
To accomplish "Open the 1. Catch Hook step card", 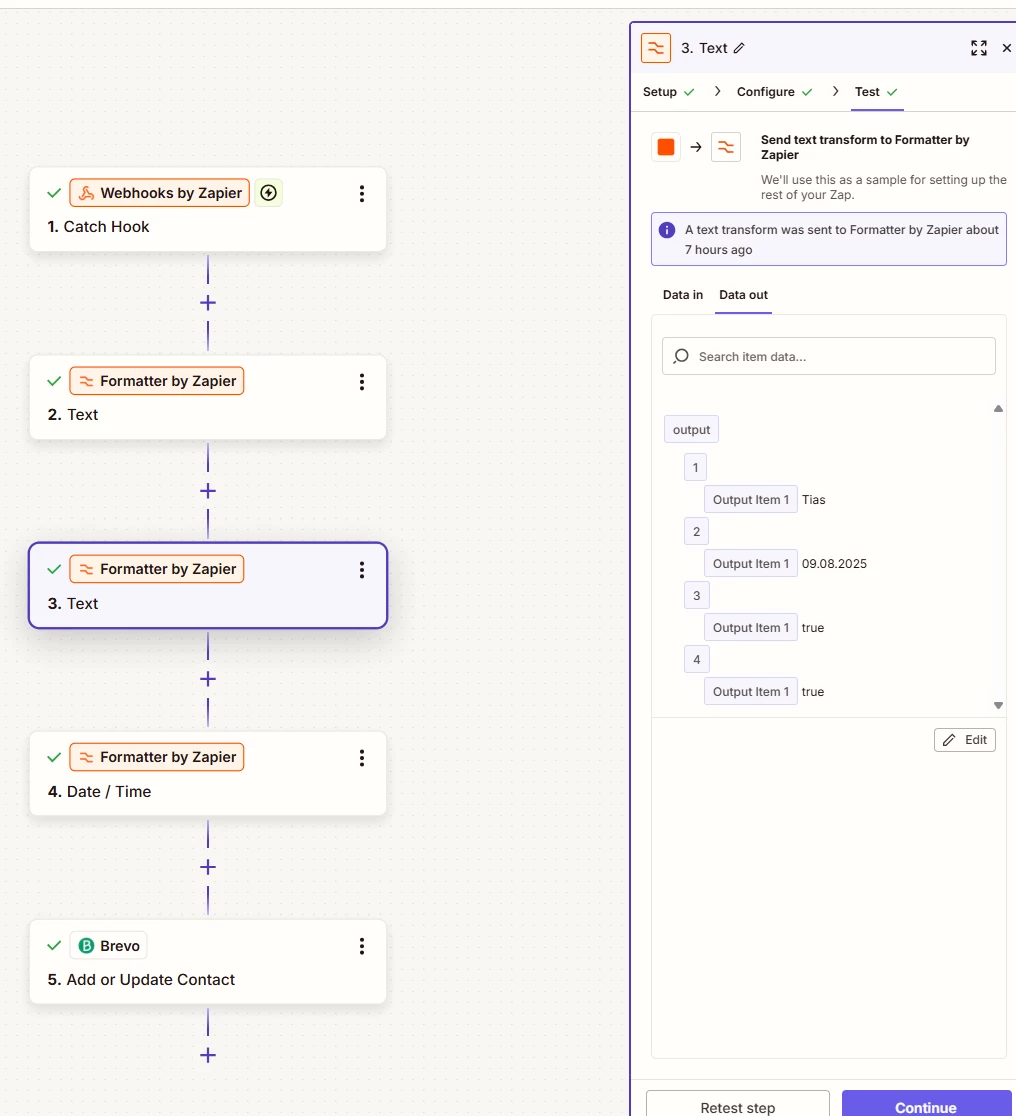I will 208,209.
